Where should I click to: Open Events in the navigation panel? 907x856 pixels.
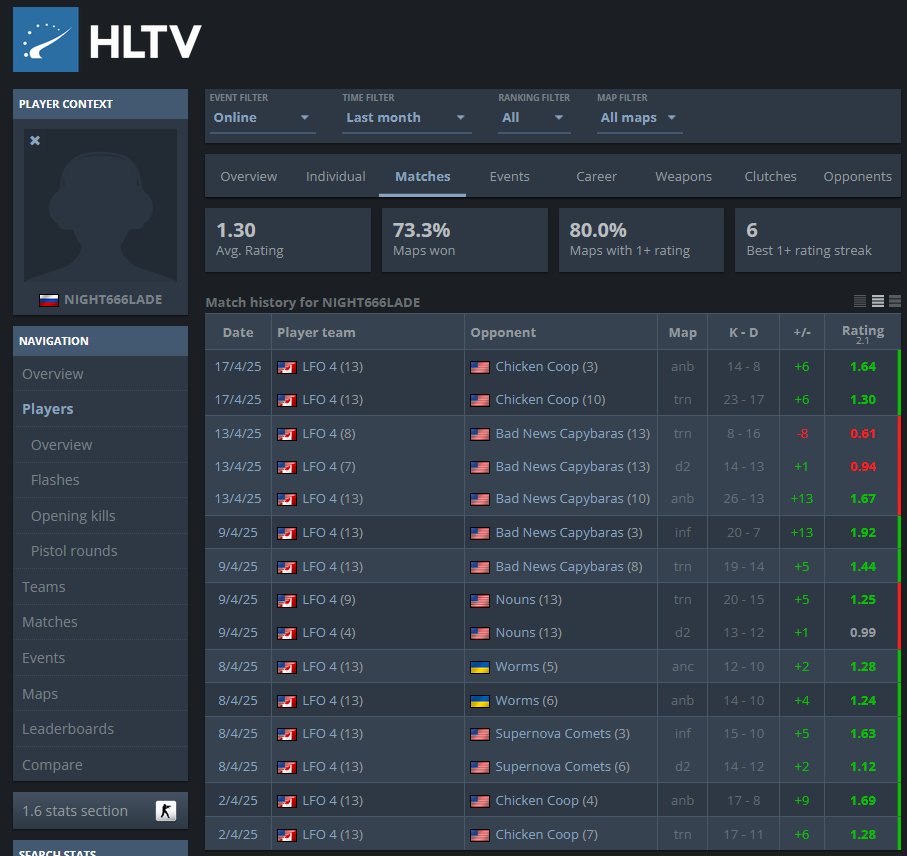coord(100,658)
